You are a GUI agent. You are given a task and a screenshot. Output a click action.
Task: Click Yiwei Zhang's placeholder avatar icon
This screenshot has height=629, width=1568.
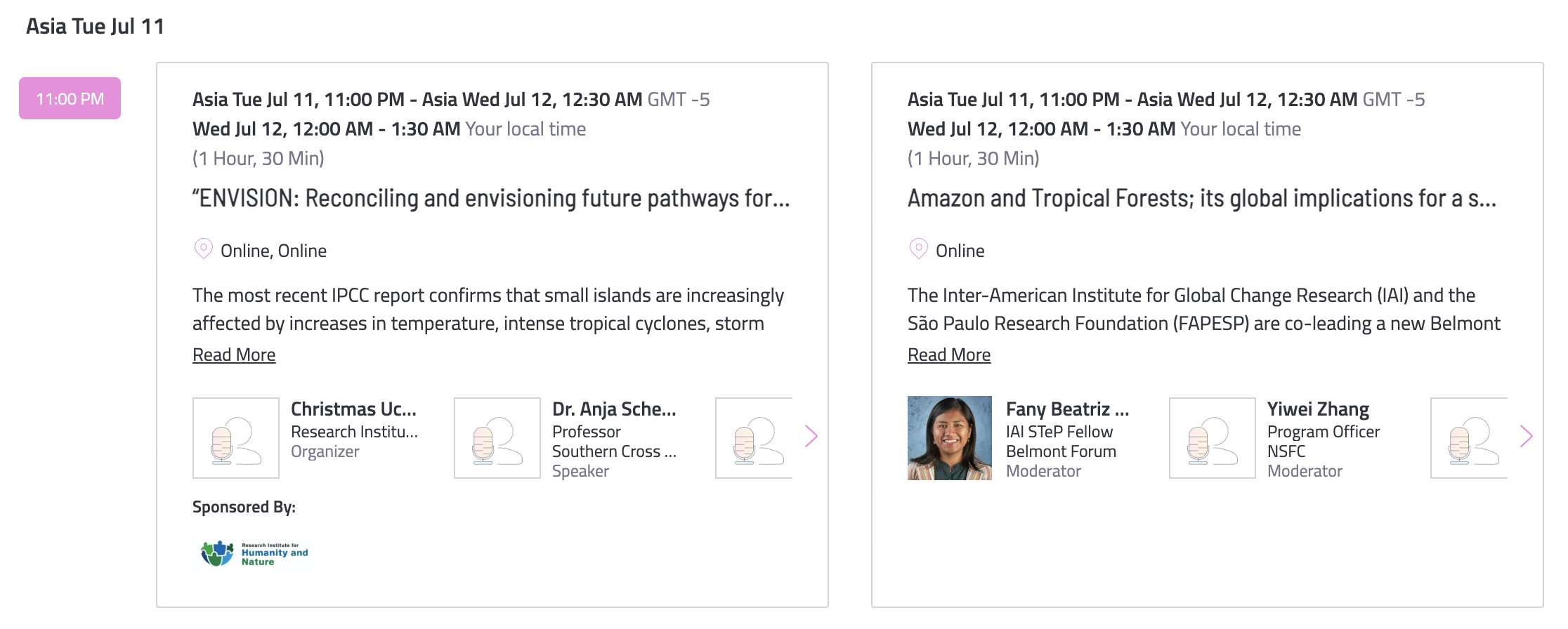coord(1213,438)
